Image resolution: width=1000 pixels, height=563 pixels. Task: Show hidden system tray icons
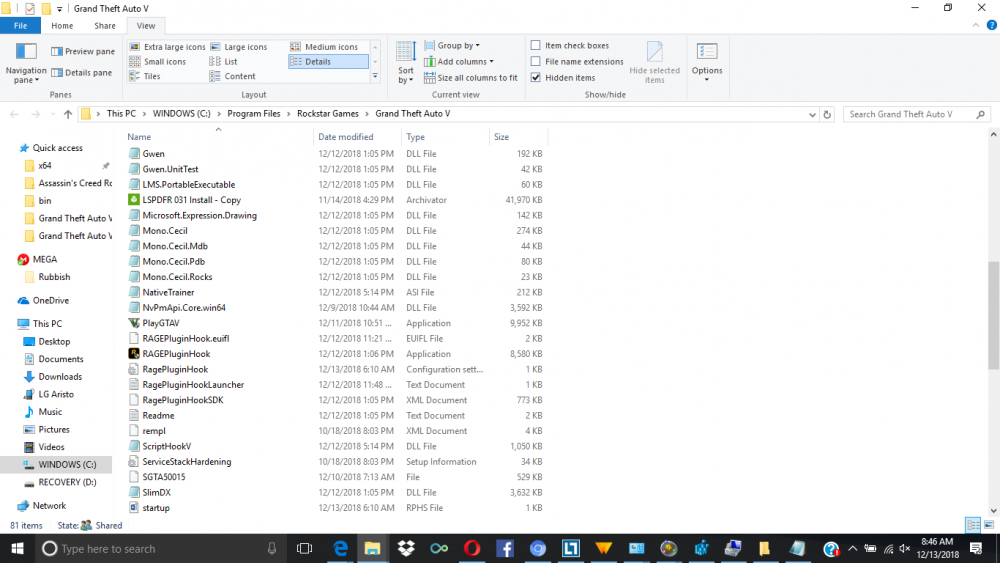tap(852, 548)
